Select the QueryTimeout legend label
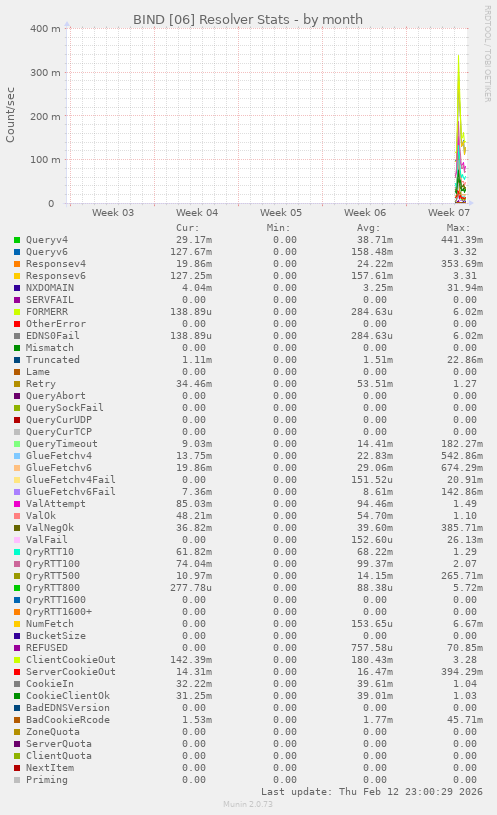Viewport: 497px width, 815px height. pyautogui.click(x=62, y=443)
